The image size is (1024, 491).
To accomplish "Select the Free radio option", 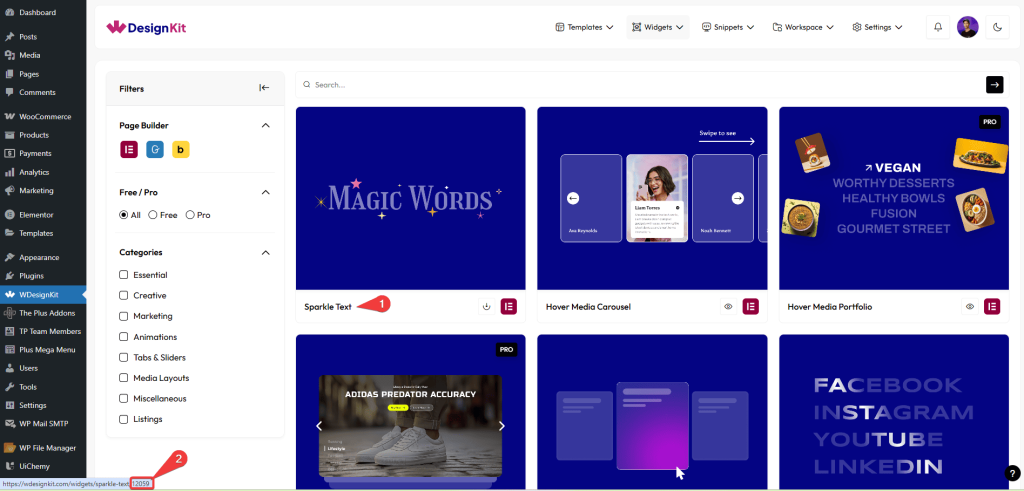I will point(153,215).
